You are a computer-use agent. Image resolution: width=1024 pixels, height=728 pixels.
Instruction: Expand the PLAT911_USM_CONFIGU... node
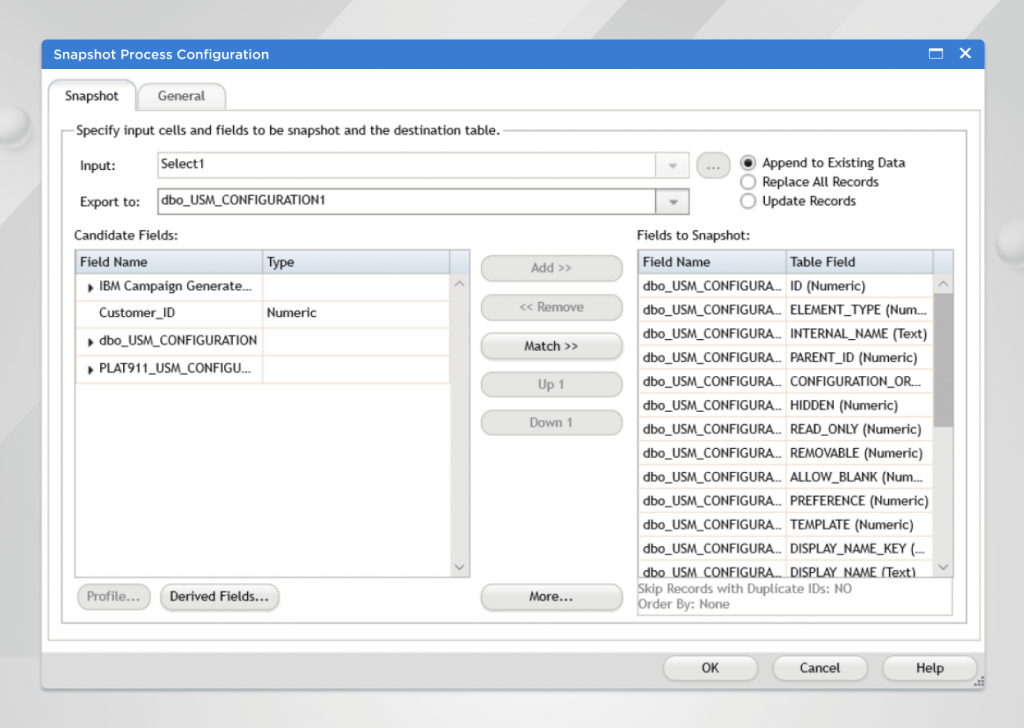coord(91,369)
